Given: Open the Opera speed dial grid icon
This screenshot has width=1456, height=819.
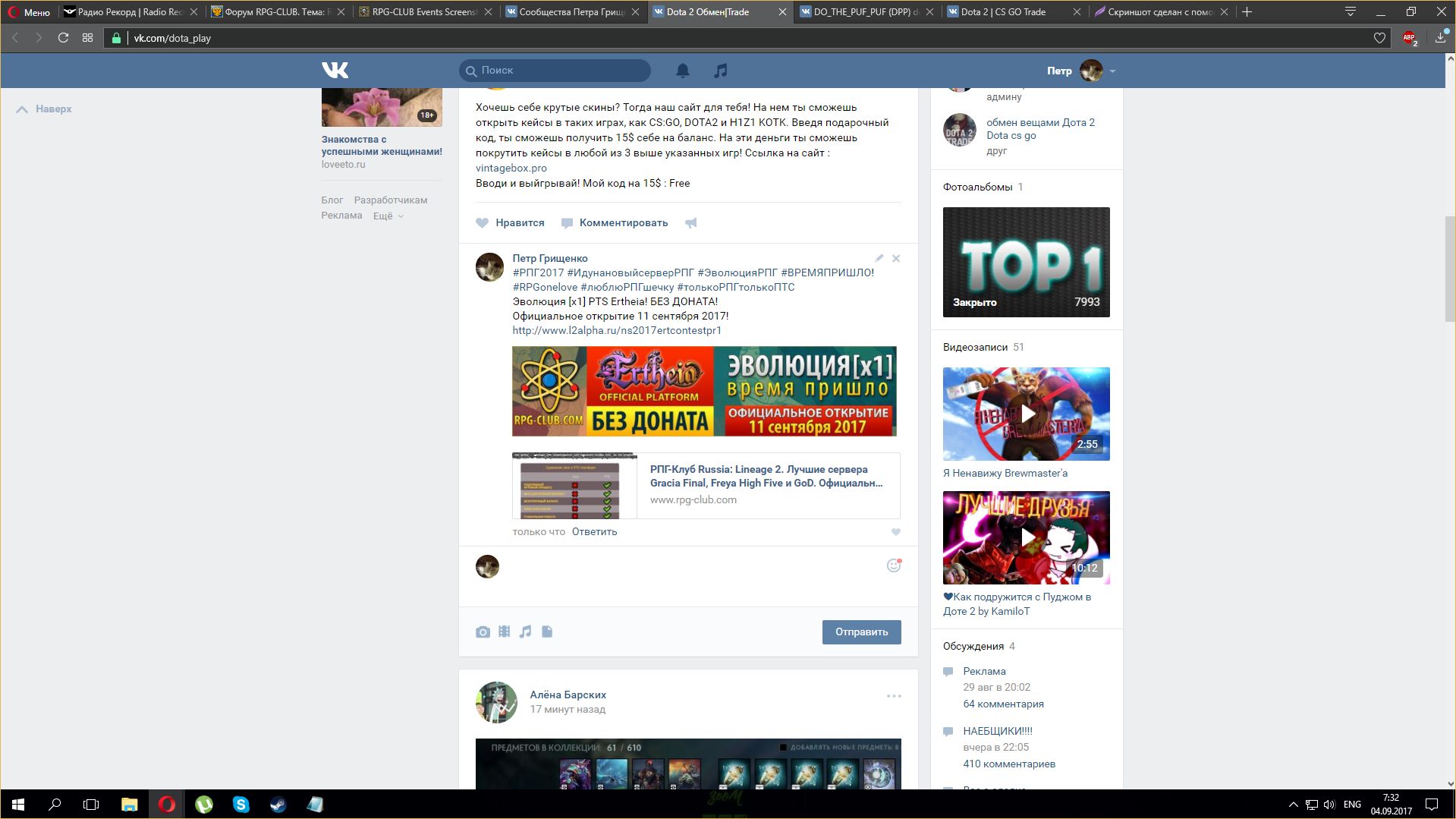Looking at the screenshot, I should pos(88,38).
